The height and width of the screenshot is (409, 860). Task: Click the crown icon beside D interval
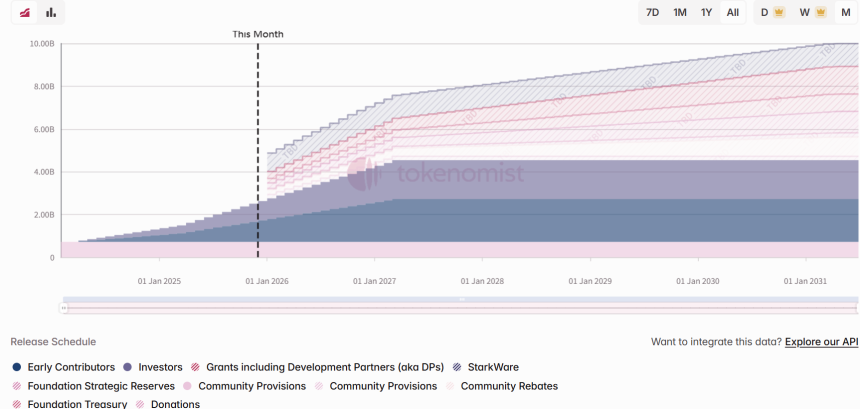coord(779,13)
